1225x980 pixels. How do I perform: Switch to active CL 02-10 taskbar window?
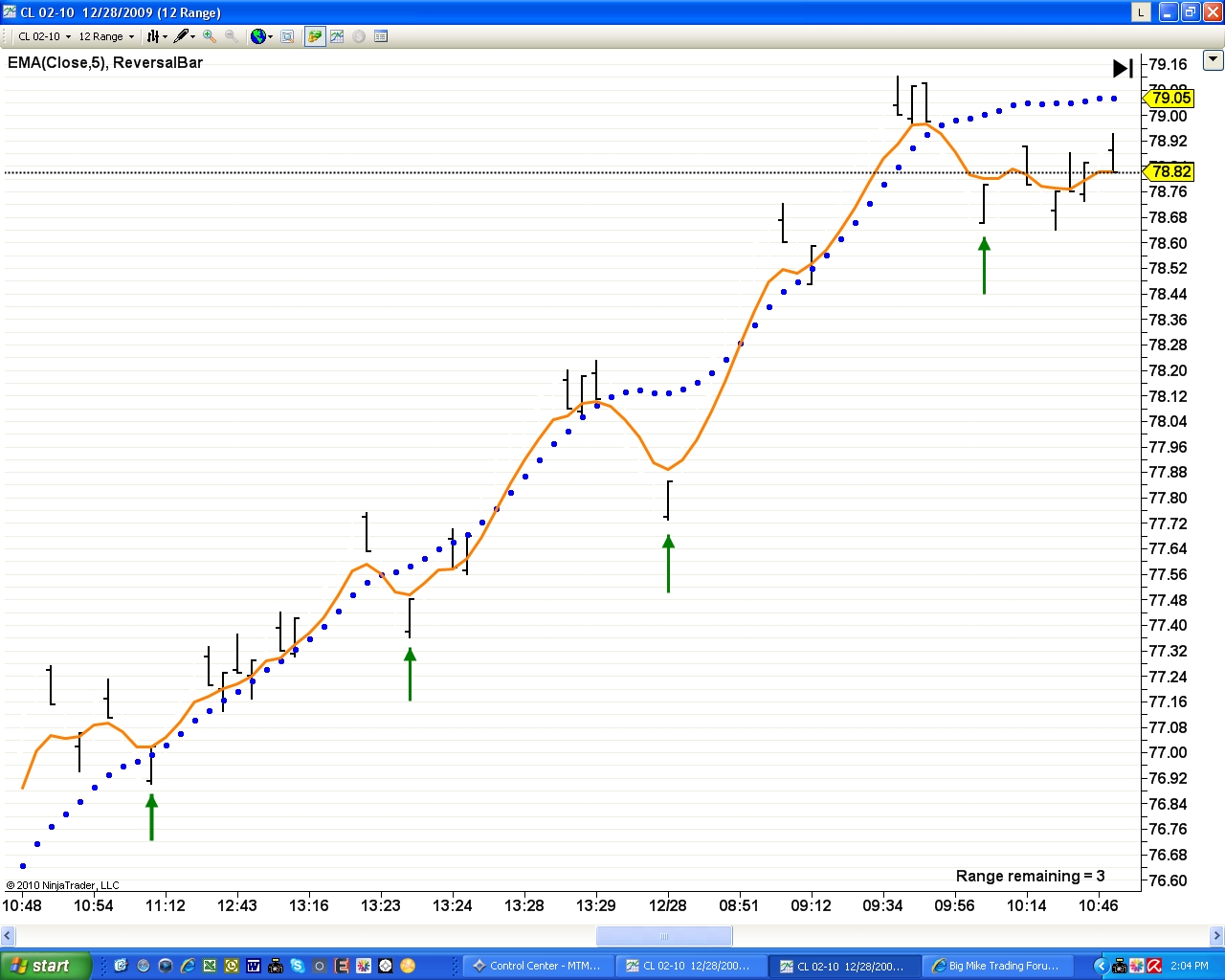click(845, 966)
